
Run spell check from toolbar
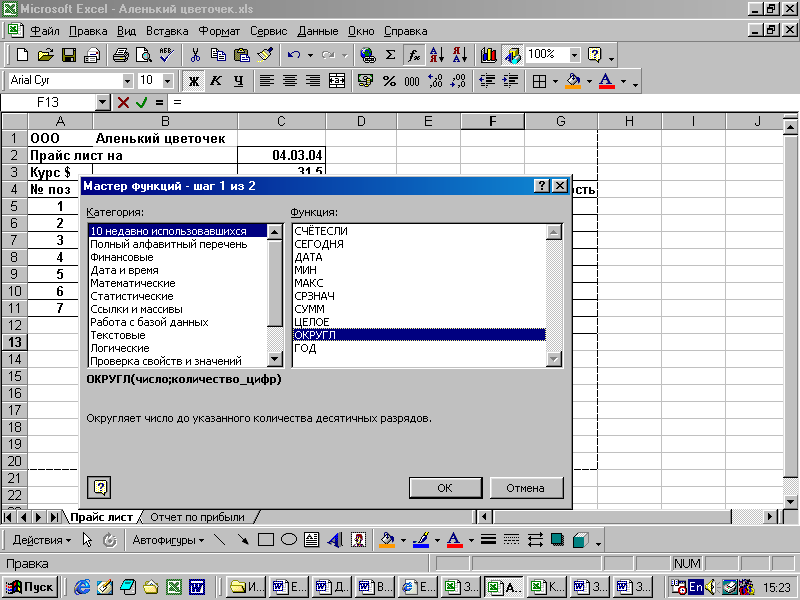click(x=166, y=55)
